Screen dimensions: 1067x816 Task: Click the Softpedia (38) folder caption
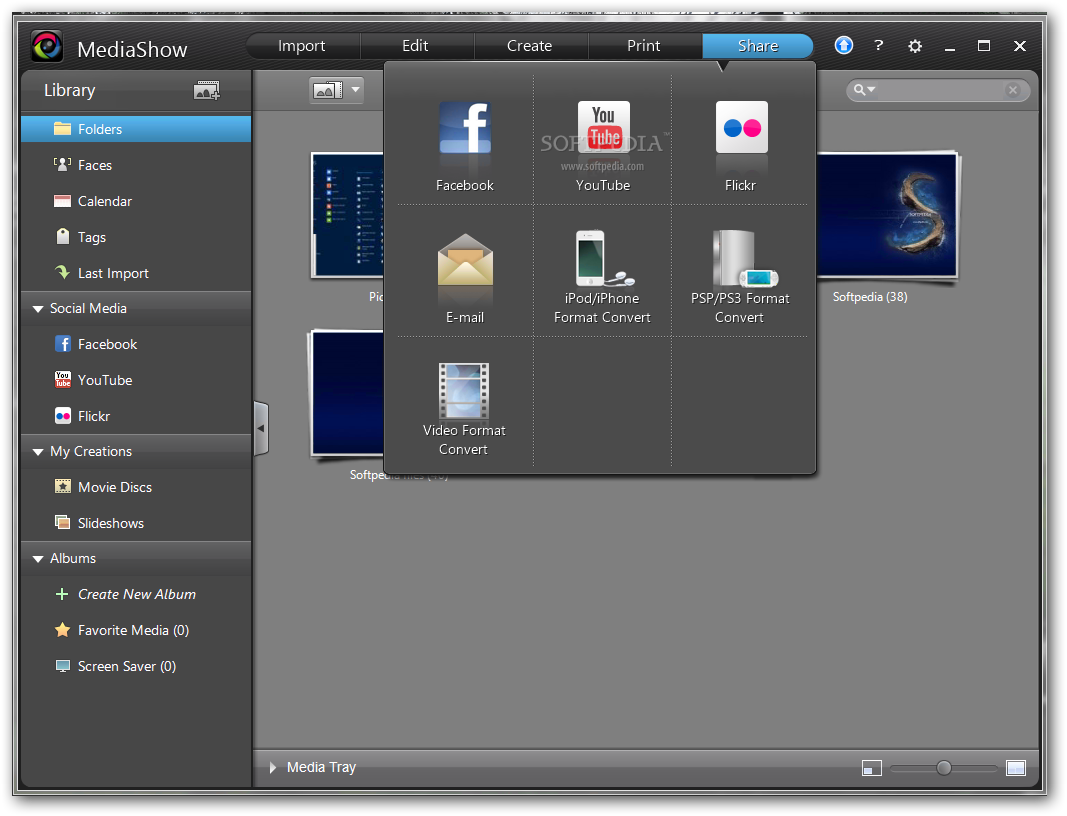(x=870, y=297)
